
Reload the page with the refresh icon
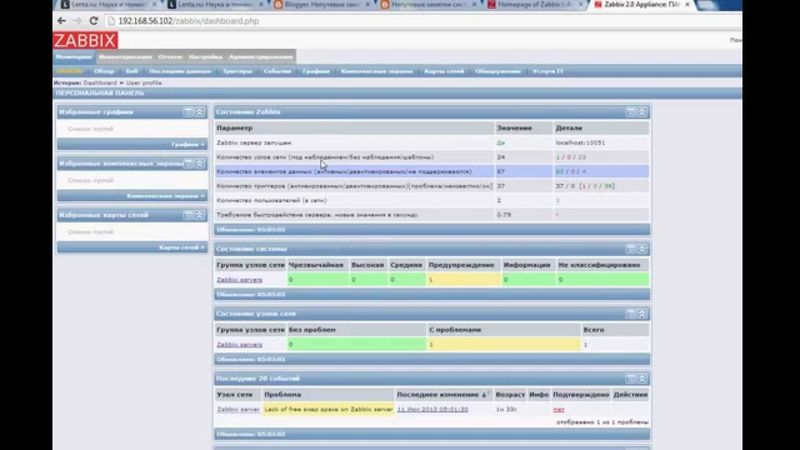pos(93,21)
